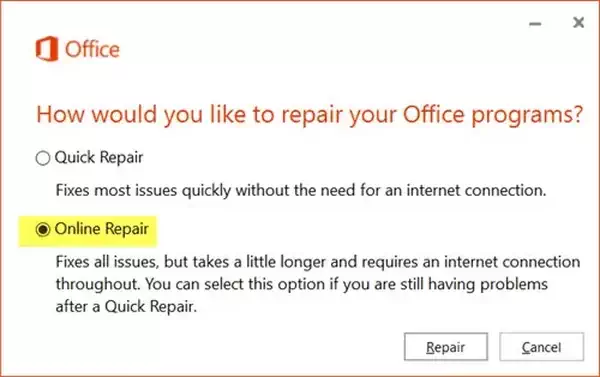Click the word "Office" in the orange heading
Viewport: 600px width, 377px height.
[x=434, y=114]
